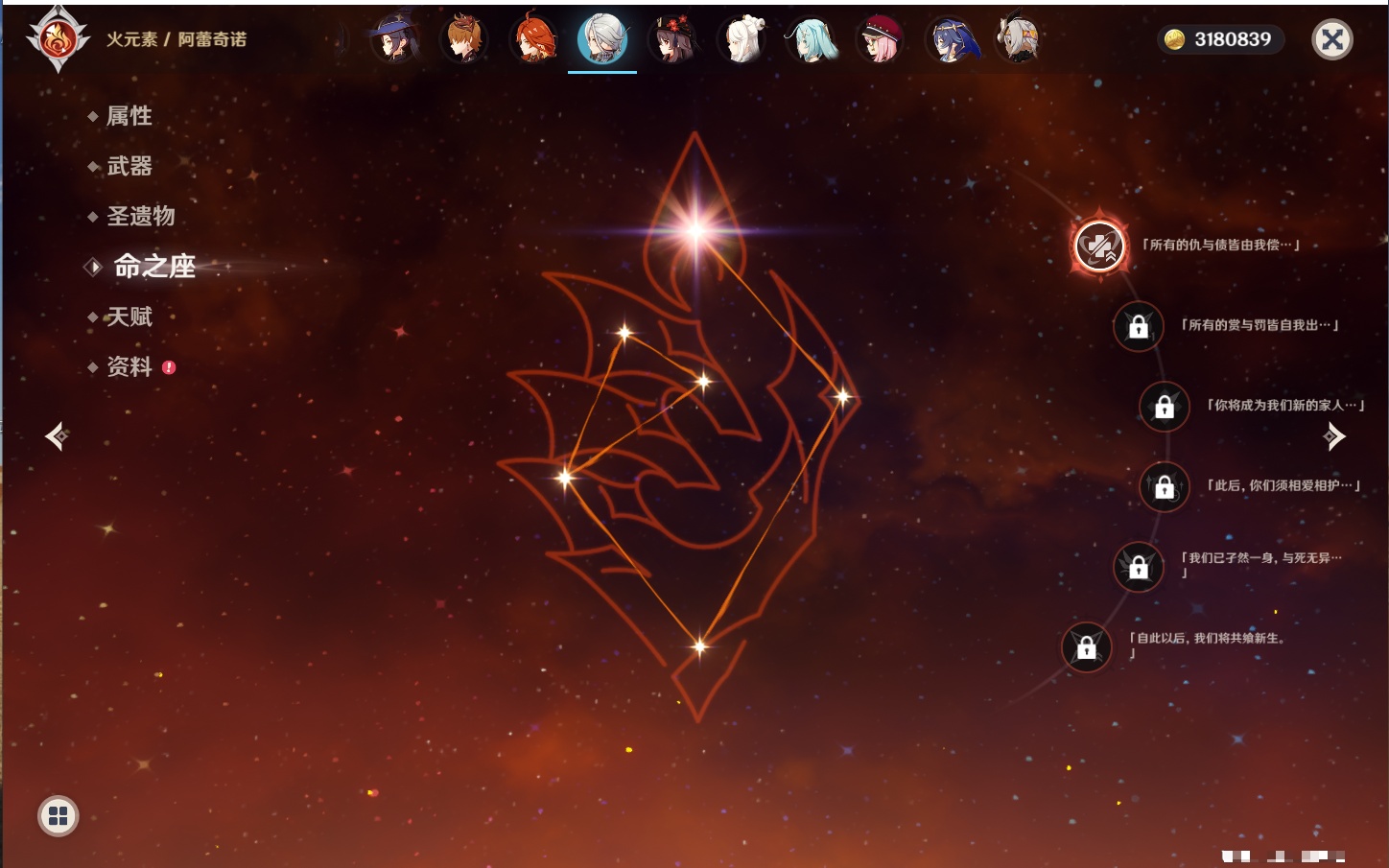The width and height of the screenshot is (1389, 868).
Task: Open the grid menu button at bottom left
Action: tap(58, 816)
